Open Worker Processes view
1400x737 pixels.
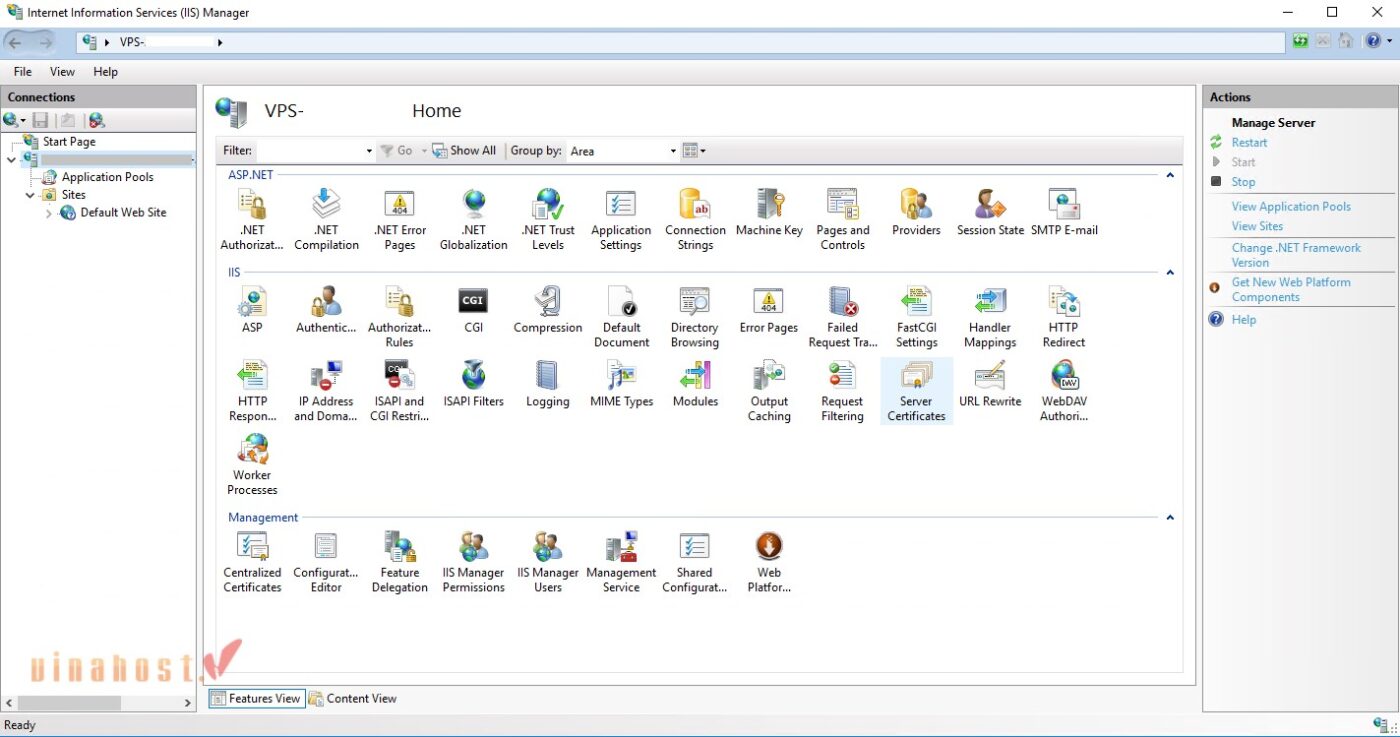(251, 462)
